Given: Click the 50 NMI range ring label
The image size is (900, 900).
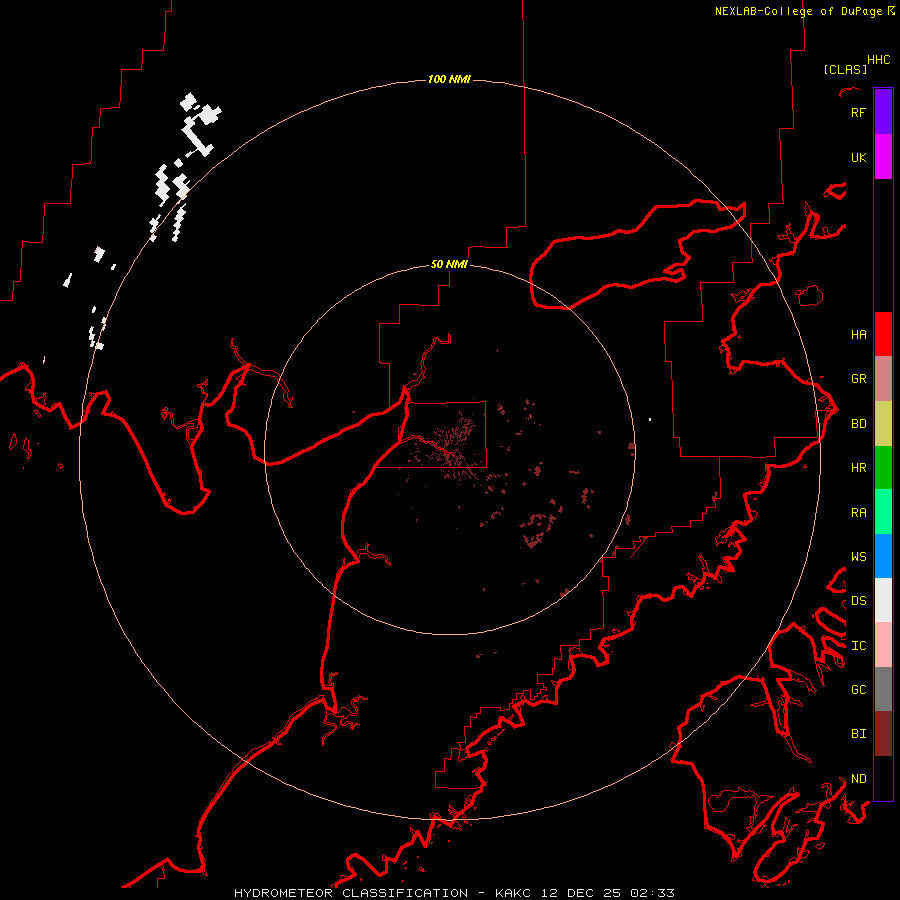Looking at the screenshot, I should click(449, 264).
